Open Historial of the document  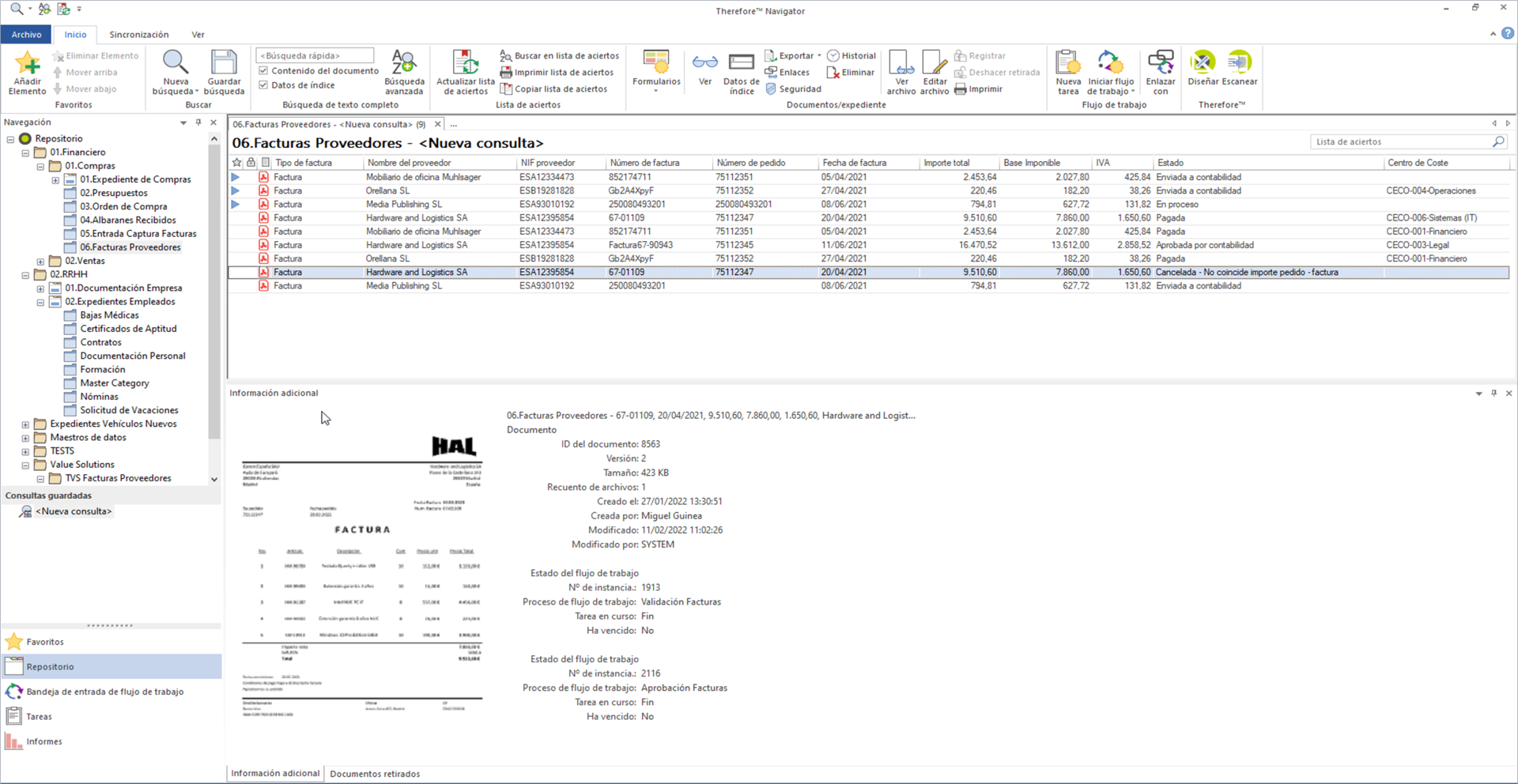(852, 56)
